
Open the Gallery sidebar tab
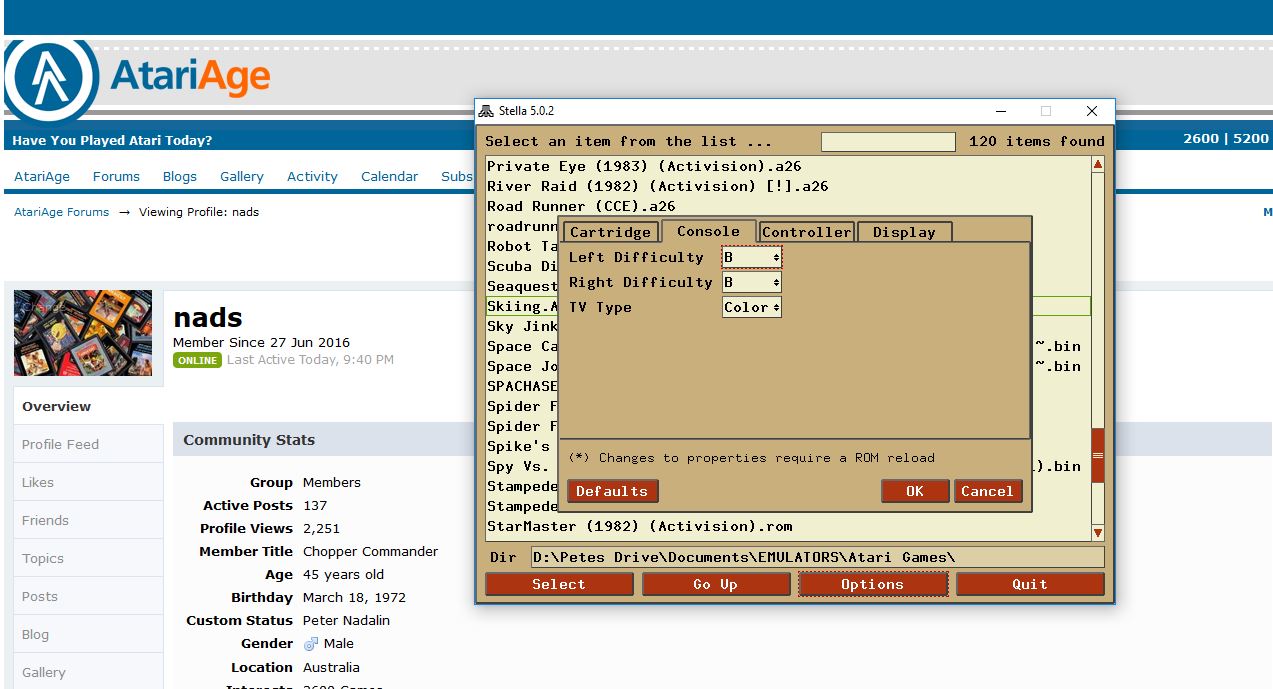pyautogui.click(x=88, y=672)
